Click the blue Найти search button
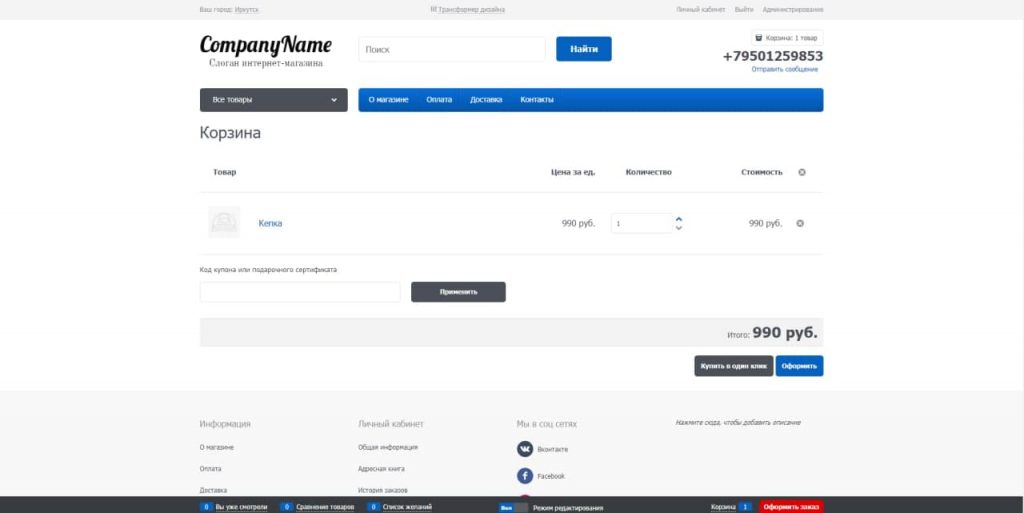The width and height of the screenshot is (1024, 513). 583,49
